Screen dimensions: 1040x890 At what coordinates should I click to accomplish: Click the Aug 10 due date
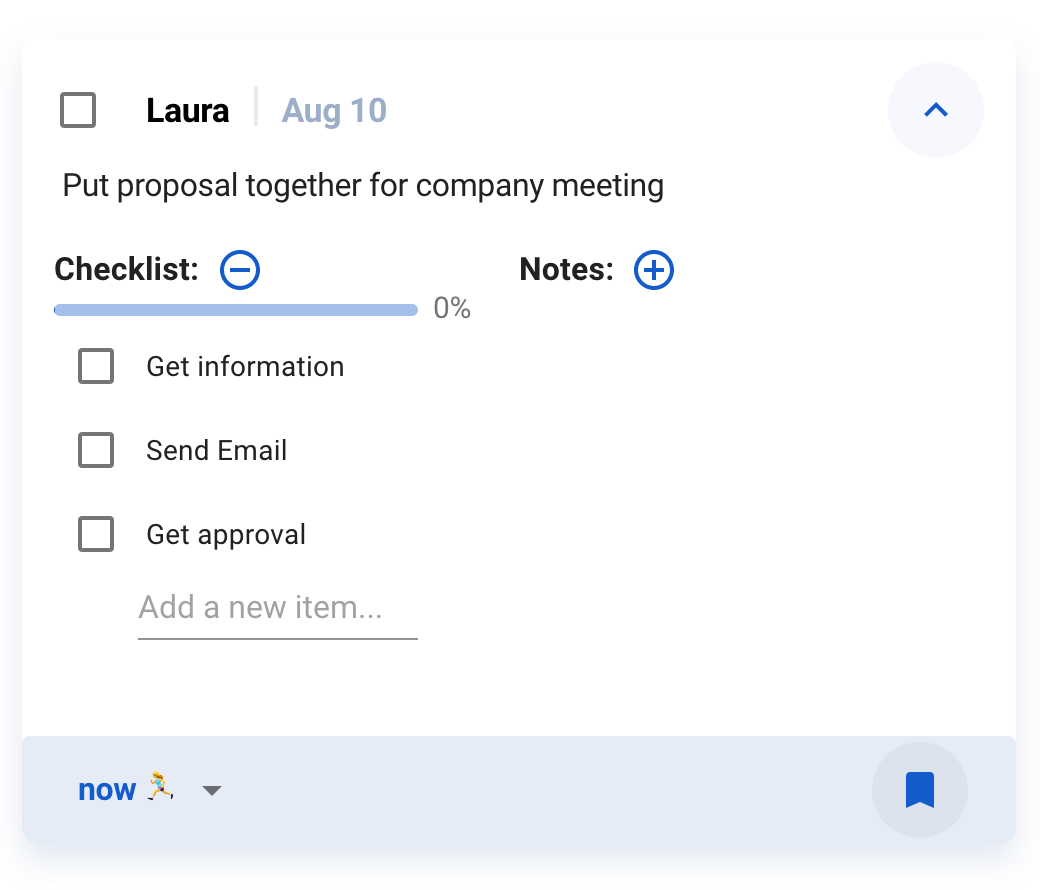(x=334, y=110)
